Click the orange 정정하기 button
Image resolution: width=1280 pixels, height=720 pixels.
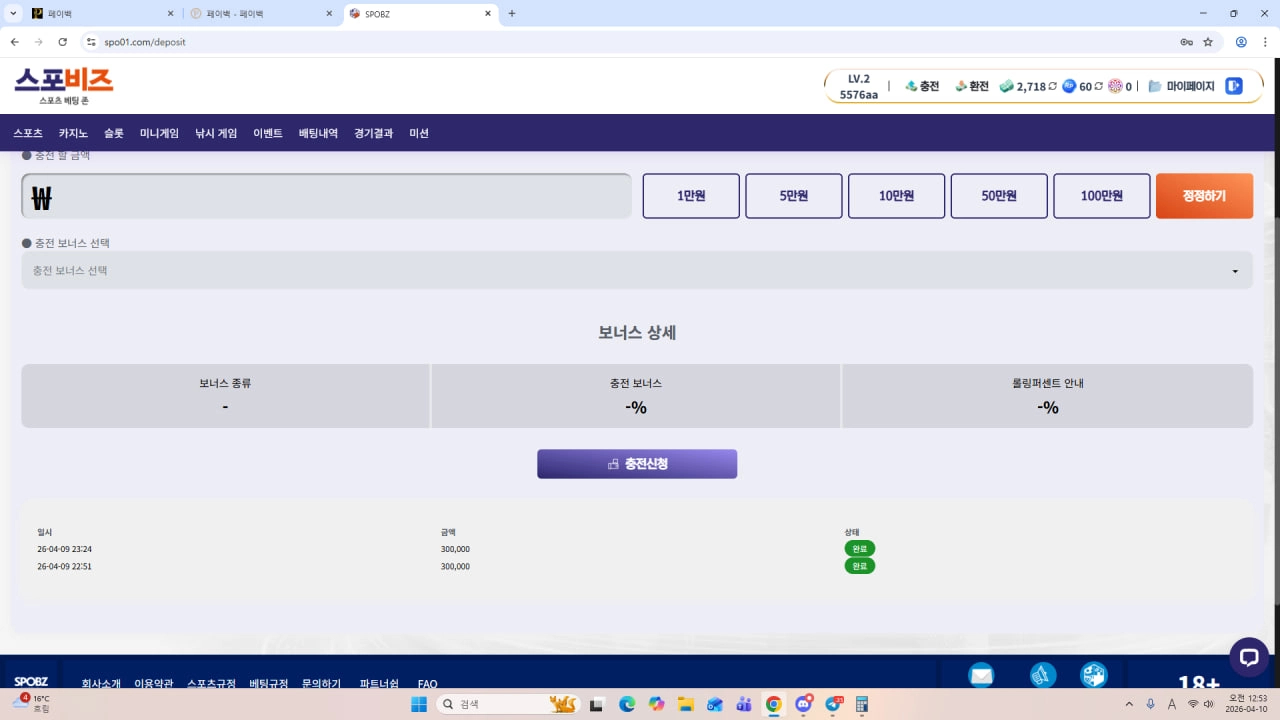pyautogui.click(x=1203, y=196)
